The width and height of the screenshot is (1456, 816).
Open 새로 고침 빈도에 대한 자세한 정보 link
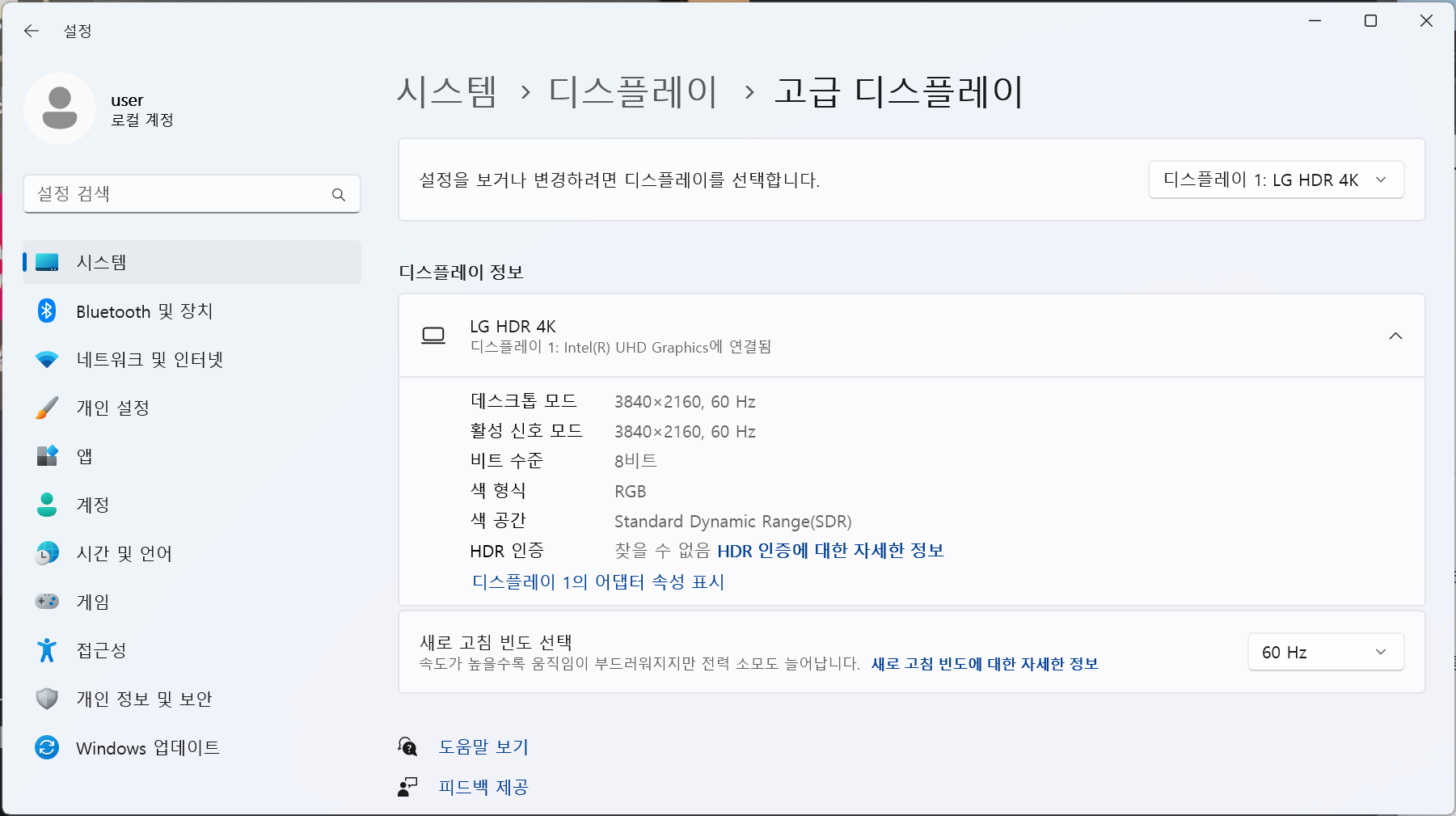click(985, 664)
